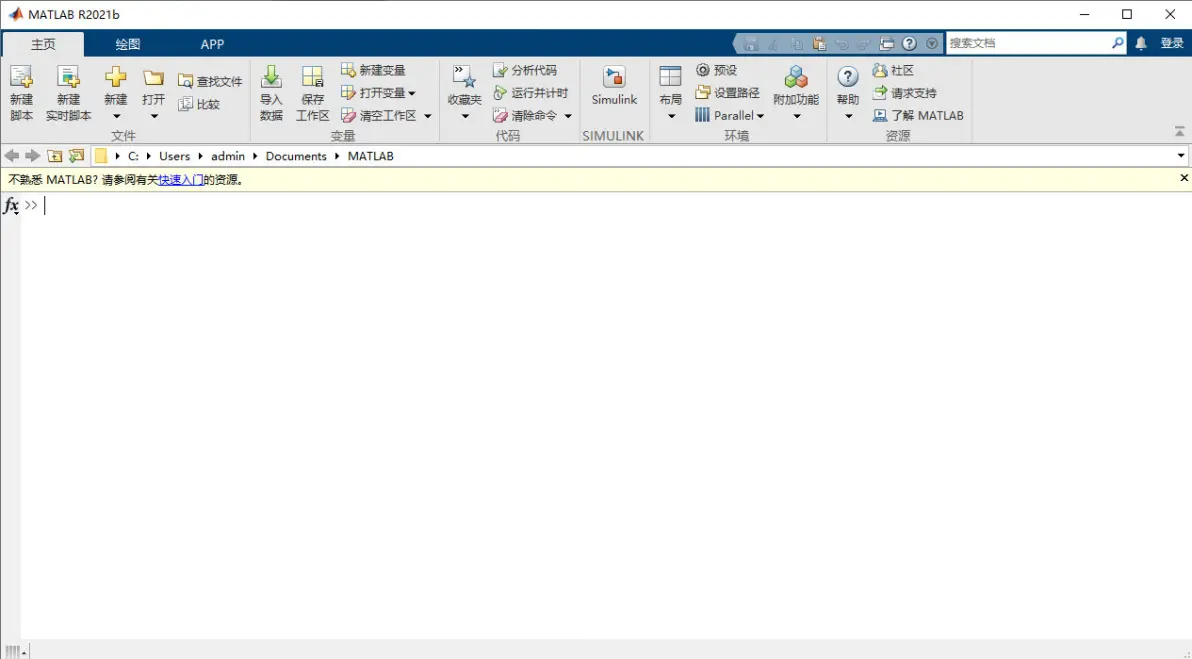Screen dimensions: 1192x659
Task: Open the arrow beside 清空工作区
Action: click(427, 116)
